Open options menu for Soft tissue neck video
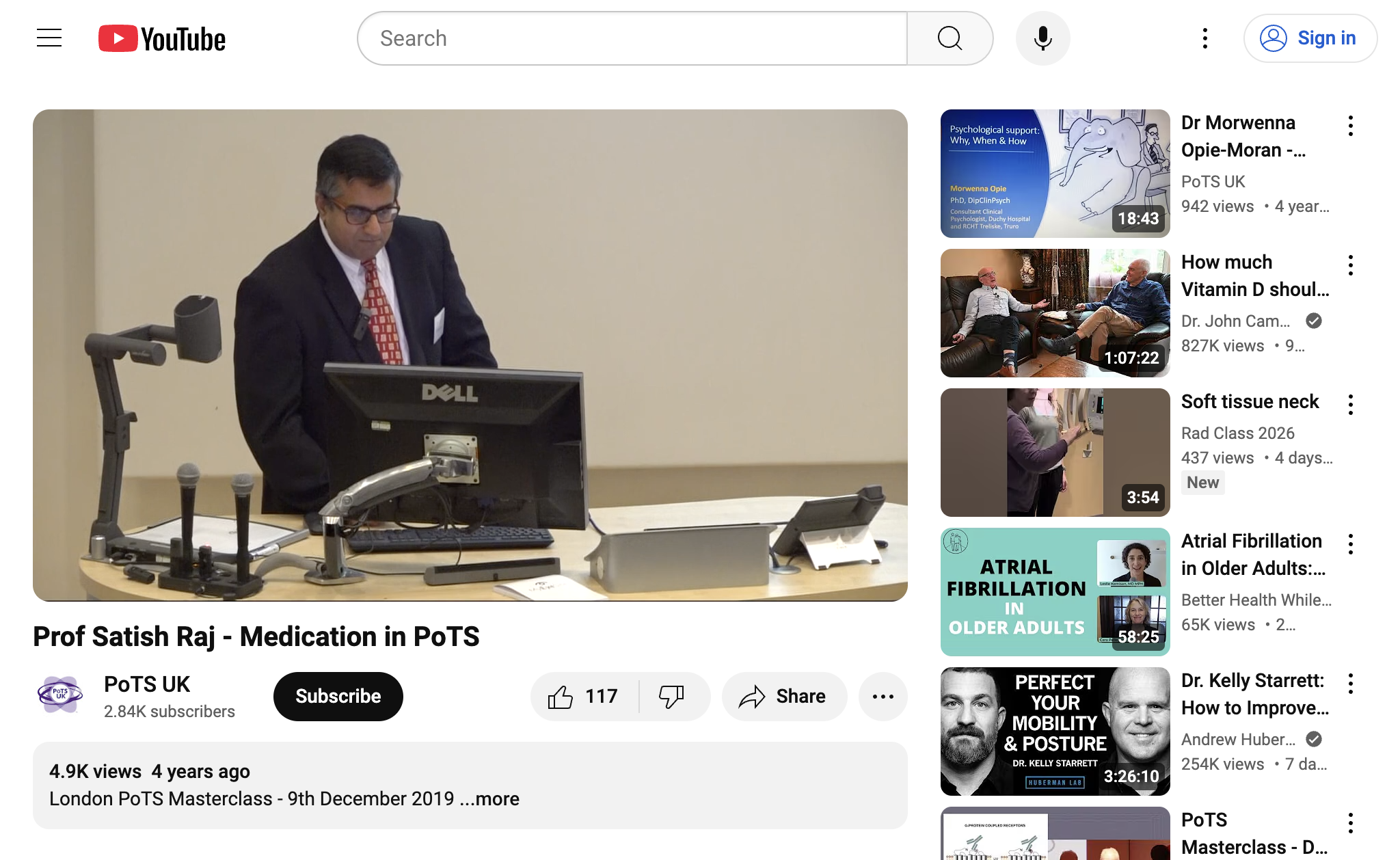 [x=1351, y=405]
